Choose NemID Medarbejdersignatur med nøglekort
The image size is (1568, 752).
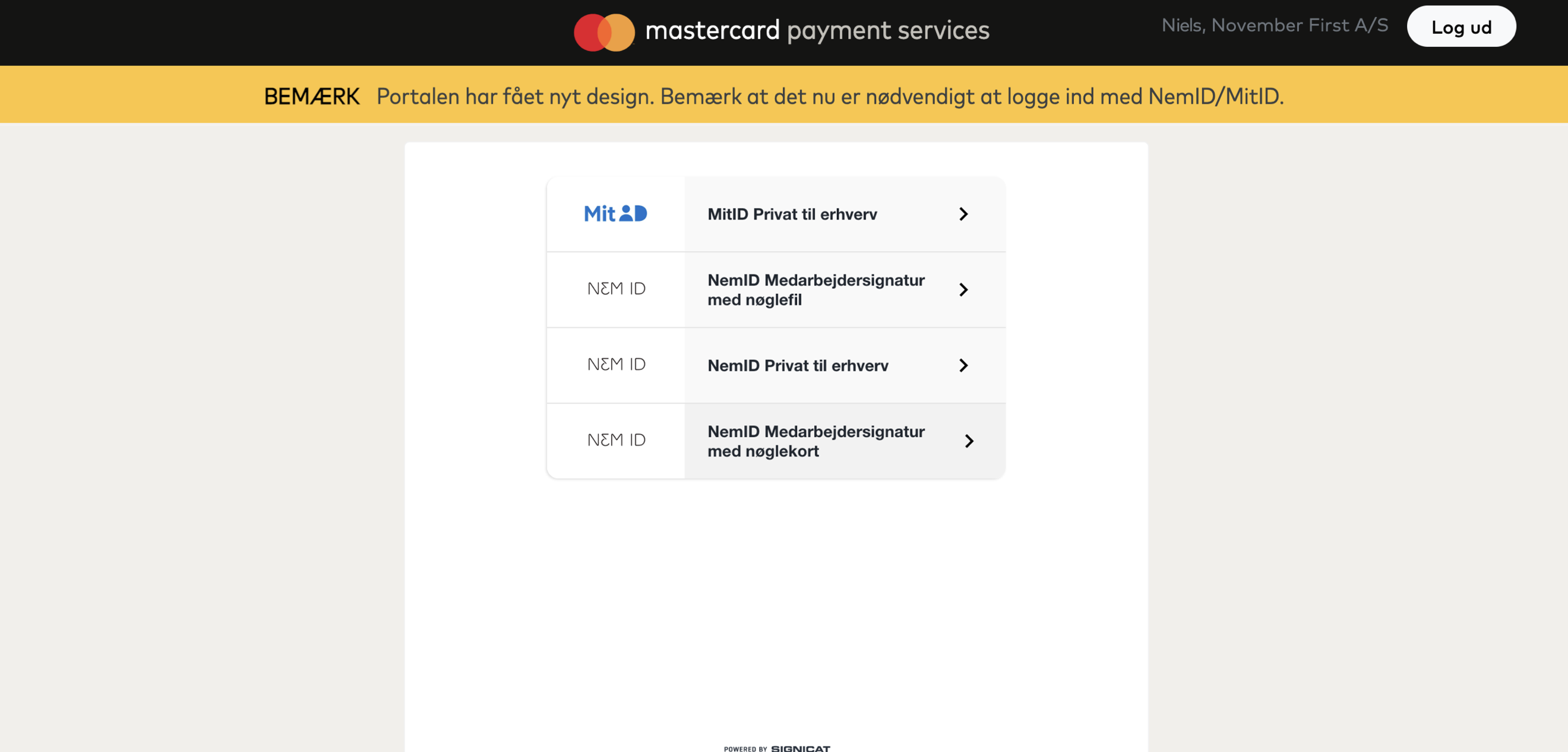point(776,441)
